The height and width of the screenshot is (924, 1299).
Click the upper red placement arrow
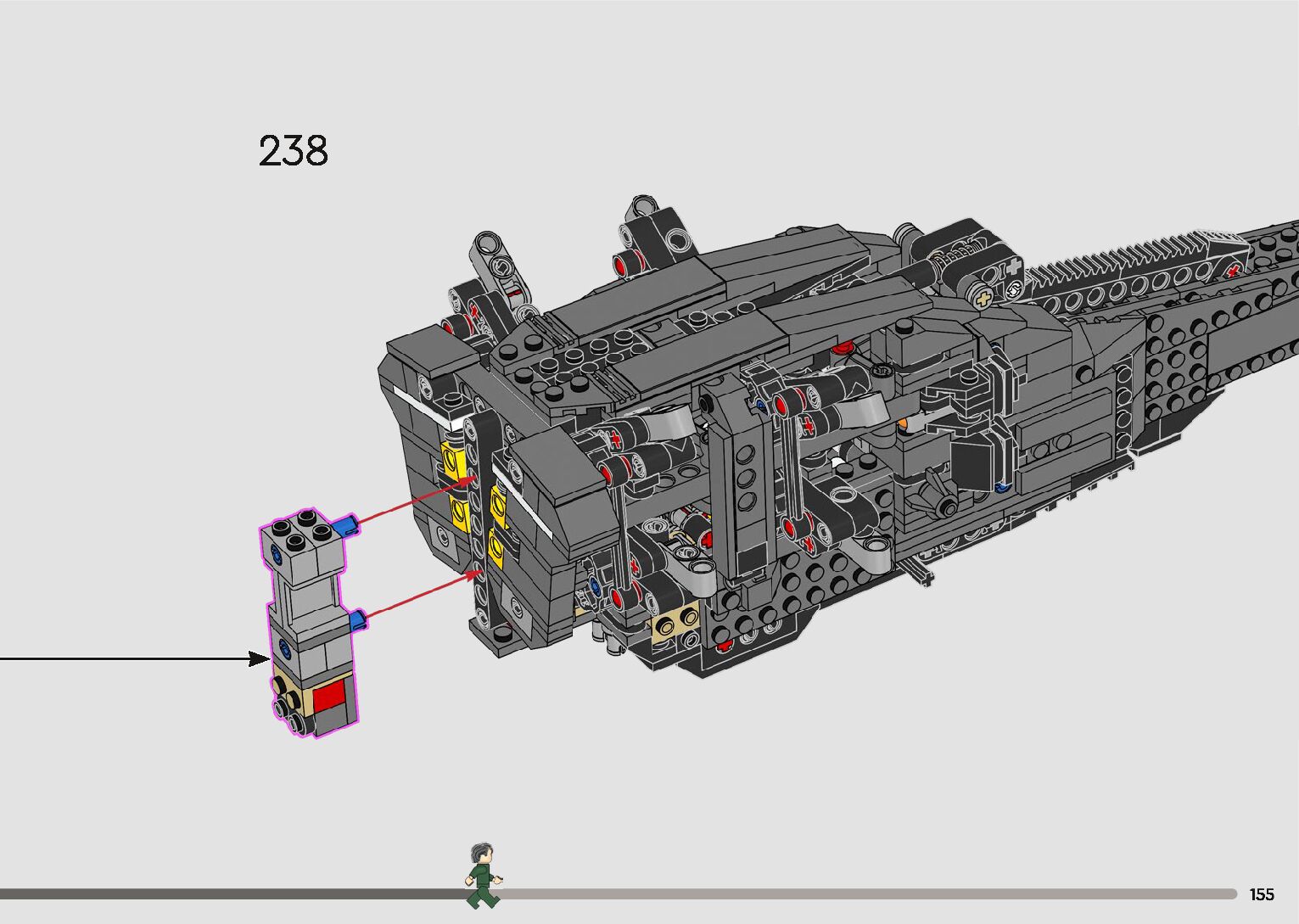(x=414, y=502)
